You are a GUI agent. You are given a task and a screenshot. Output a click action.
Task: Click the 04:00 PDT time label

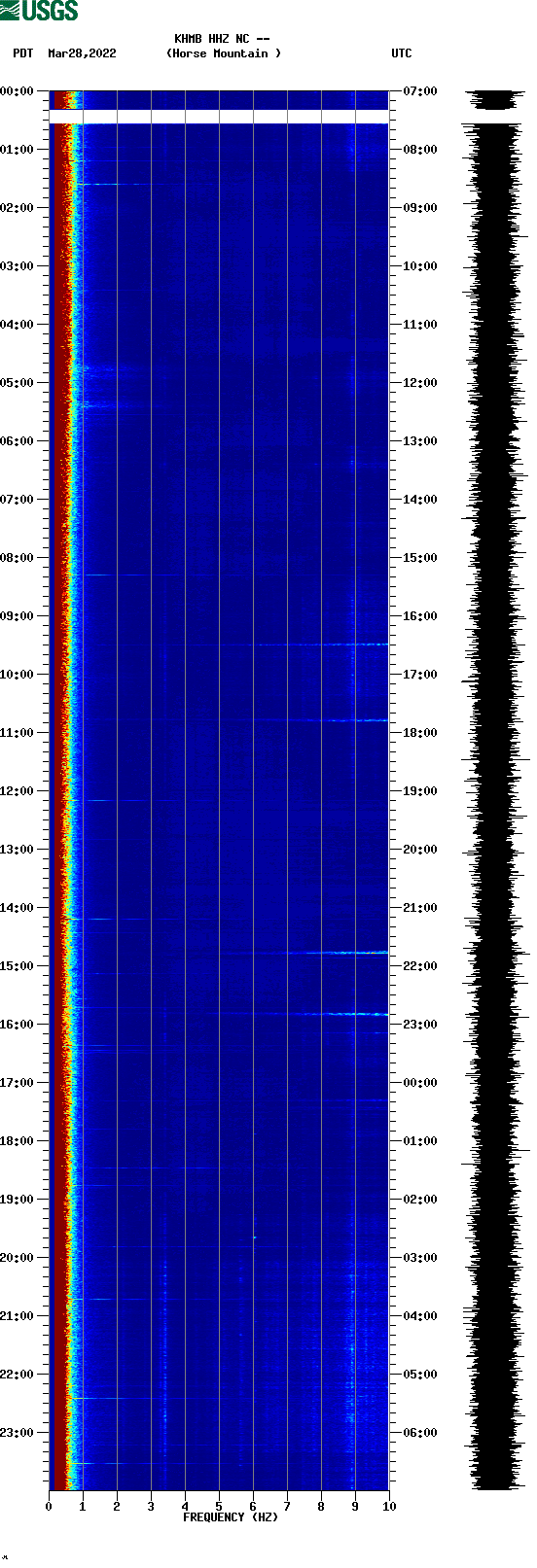coord(18,325)
